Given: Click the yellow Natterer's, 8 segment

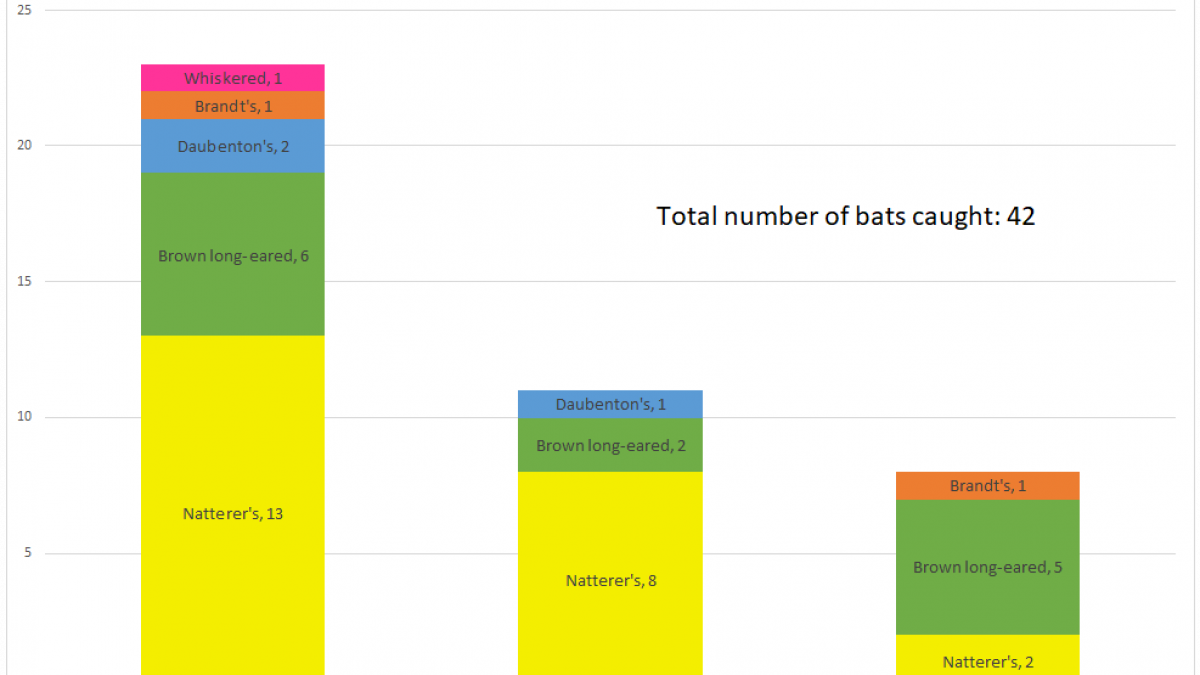Looking at the screenshot, I should coord(610,573).
